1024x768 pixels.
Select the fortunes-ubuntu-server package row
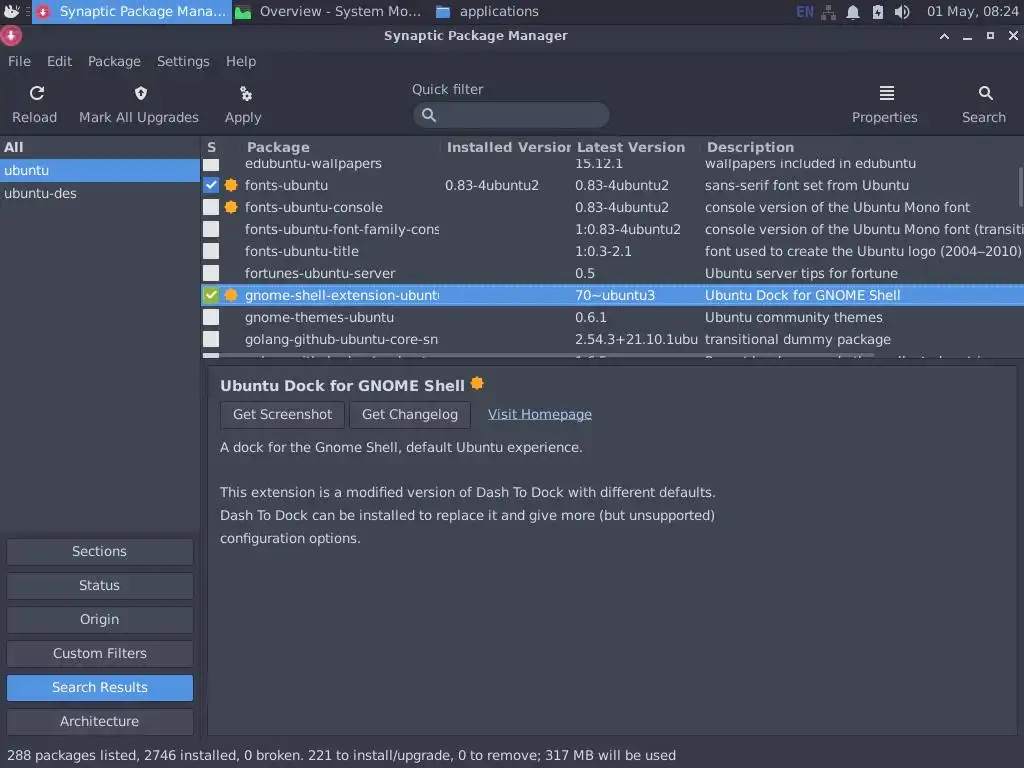click(613, 273)
